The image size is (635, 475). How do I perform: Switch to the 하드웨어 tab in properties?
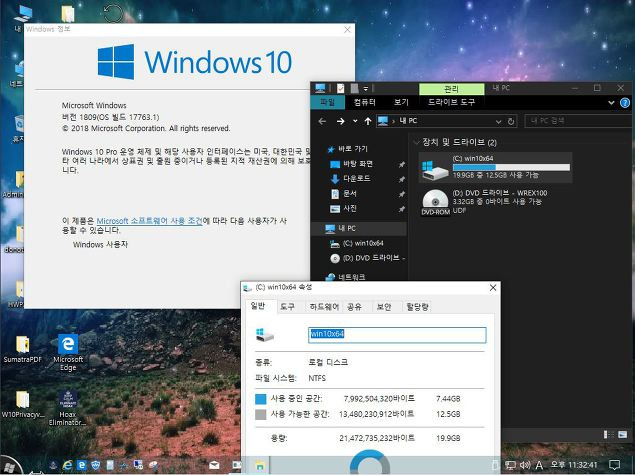click(x=324, y=307)
